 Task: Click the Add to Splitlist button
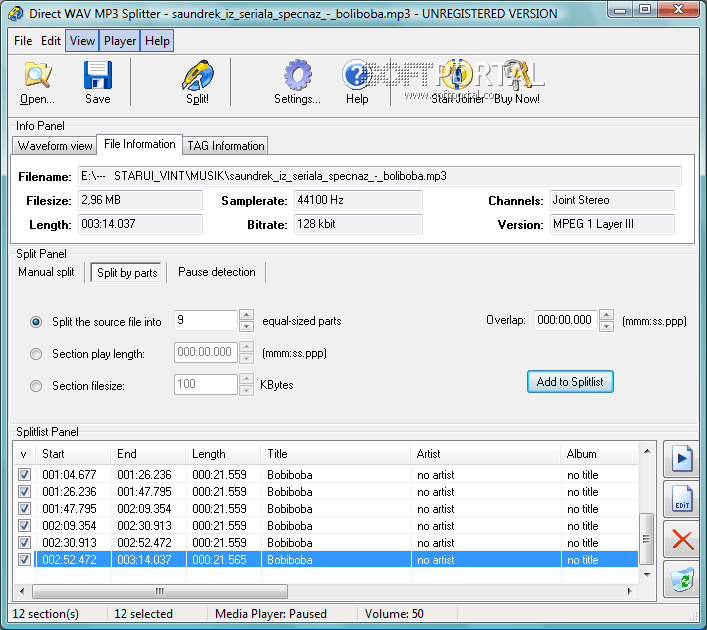pyautogui.click(x=570, y=382)
